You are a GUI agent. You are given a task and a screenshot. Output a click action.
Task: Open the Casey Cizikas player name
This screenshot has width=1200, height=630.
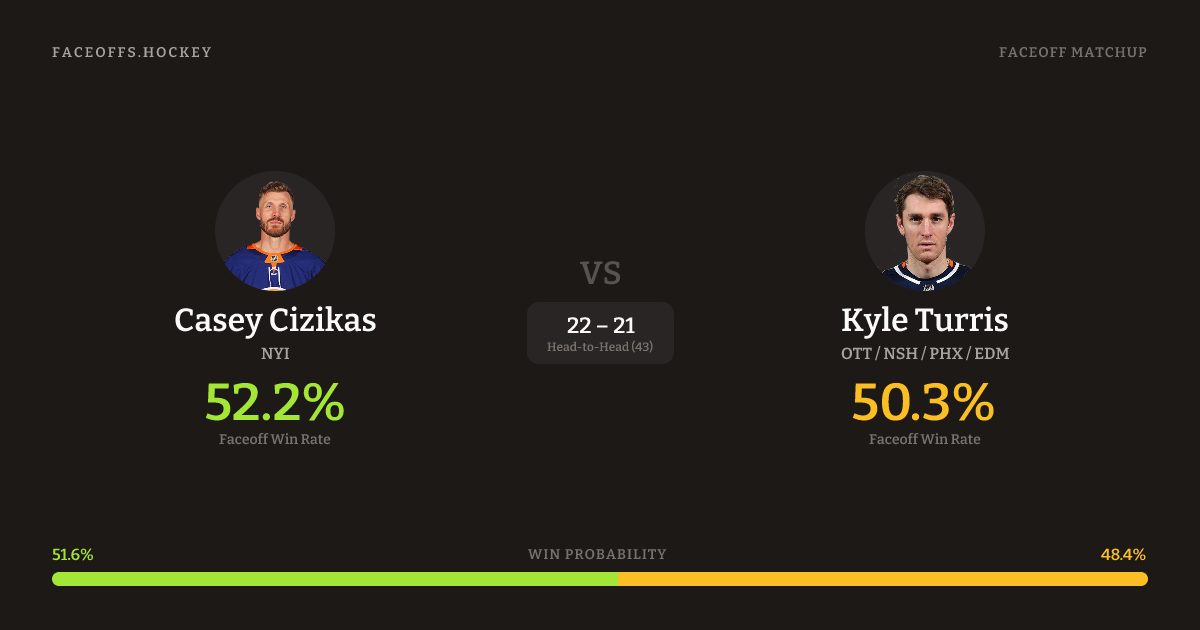[x=275, y=320]
